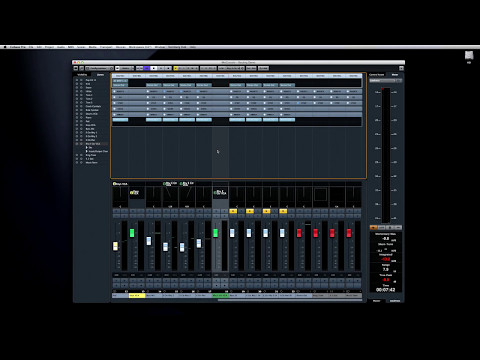This screenshot has width=480, height=360.
Task: Click the first yellow-lit channel button
Action: pos(233,211)
